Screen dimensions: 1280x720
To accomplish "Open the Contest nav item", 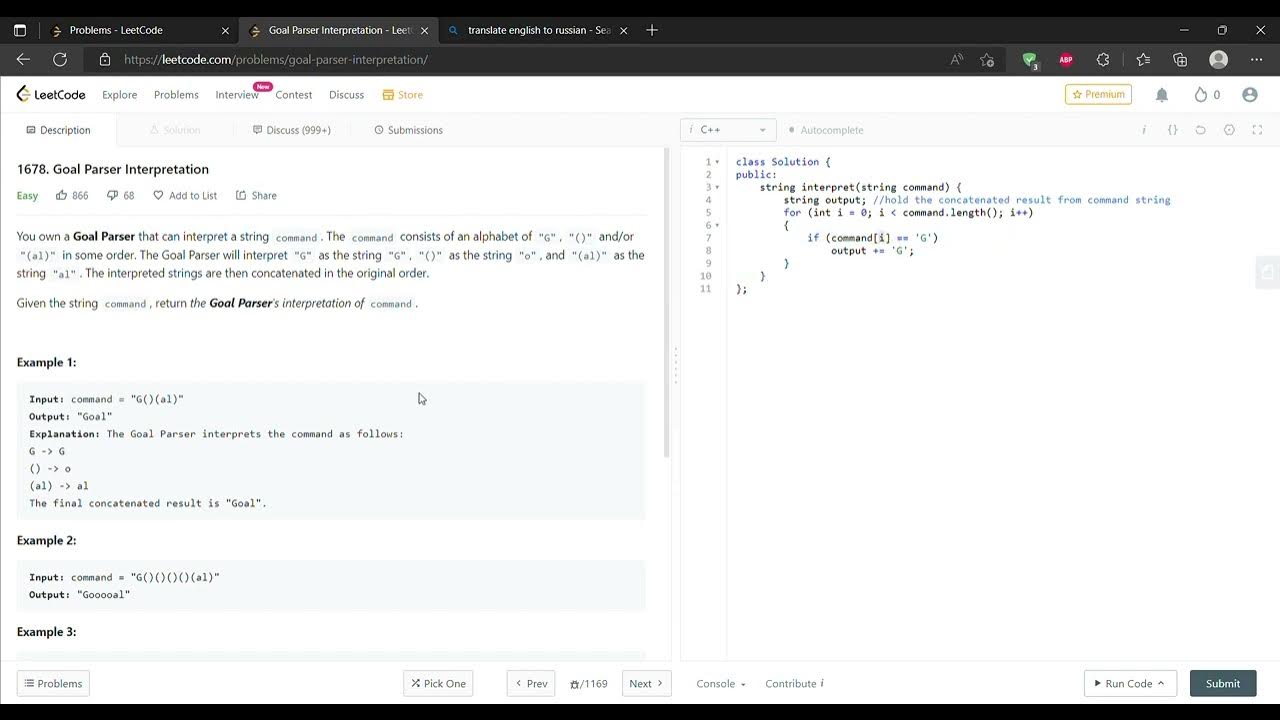I will pyautogui.click(x=294, y=94).
